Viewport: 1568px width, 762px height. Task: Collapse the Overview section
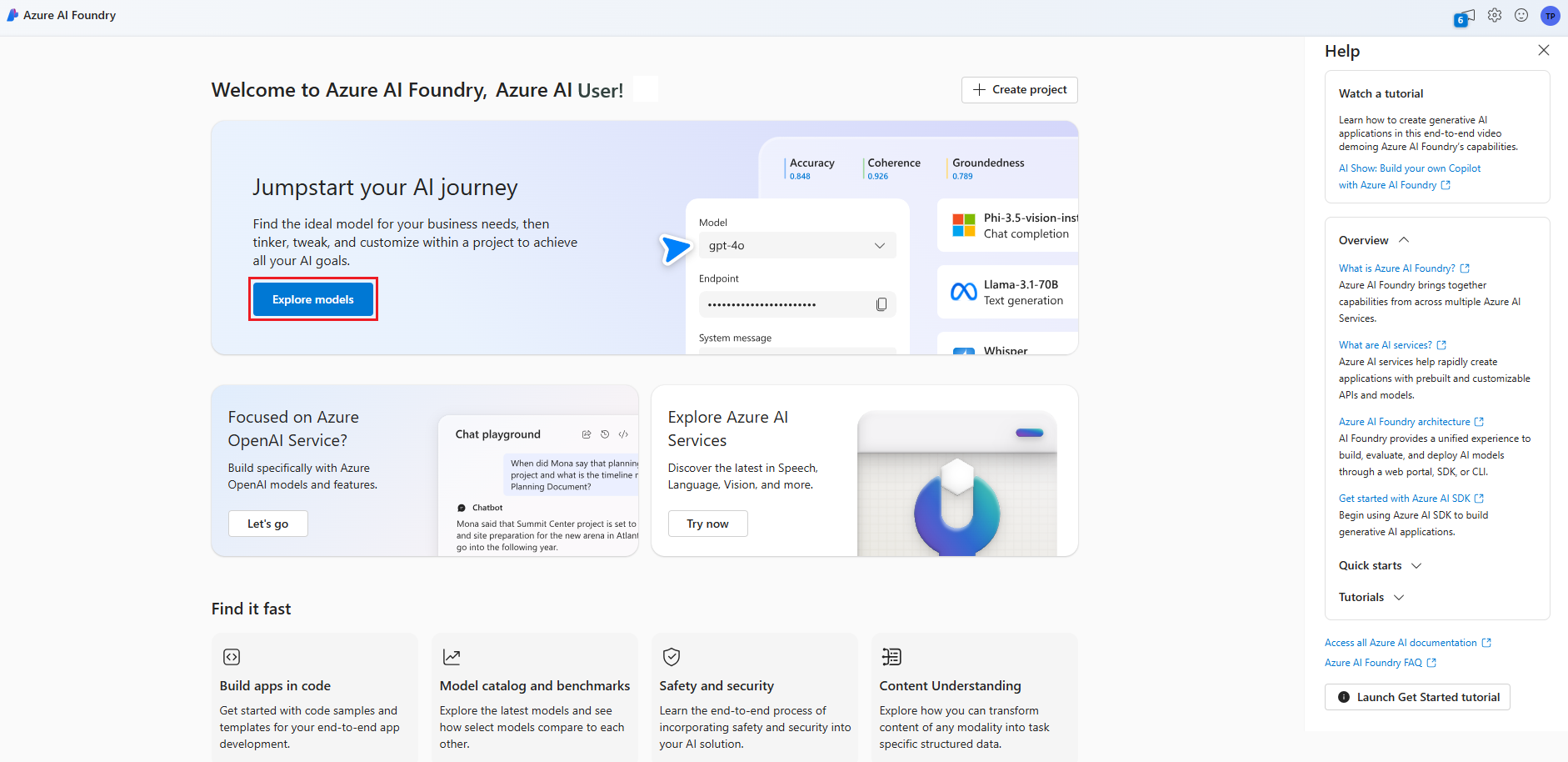click(1374, 240)
